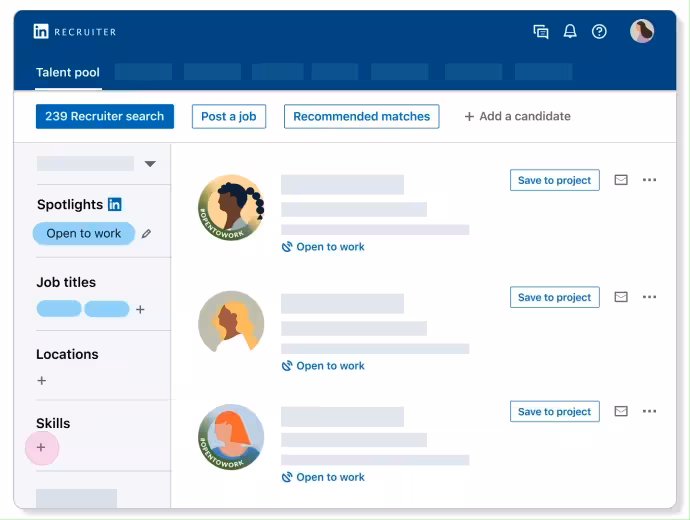Click the plus icon under Skills
690x520 pixels.
pyautogui.click(x=41, y=447)
